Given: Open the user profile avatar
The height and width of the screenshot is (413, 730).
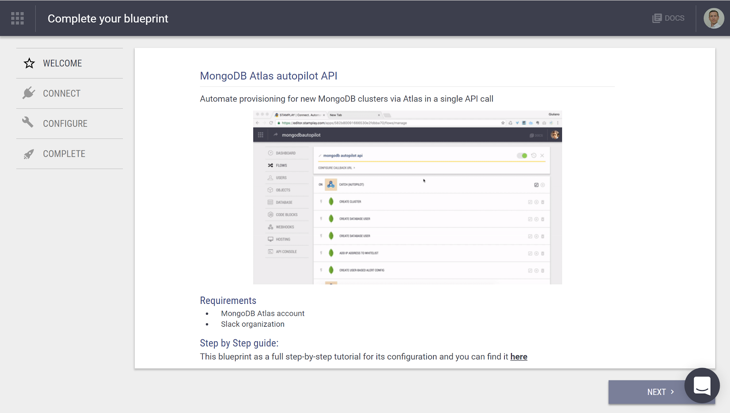Looking at the screenshot, I should click(713, 19).
